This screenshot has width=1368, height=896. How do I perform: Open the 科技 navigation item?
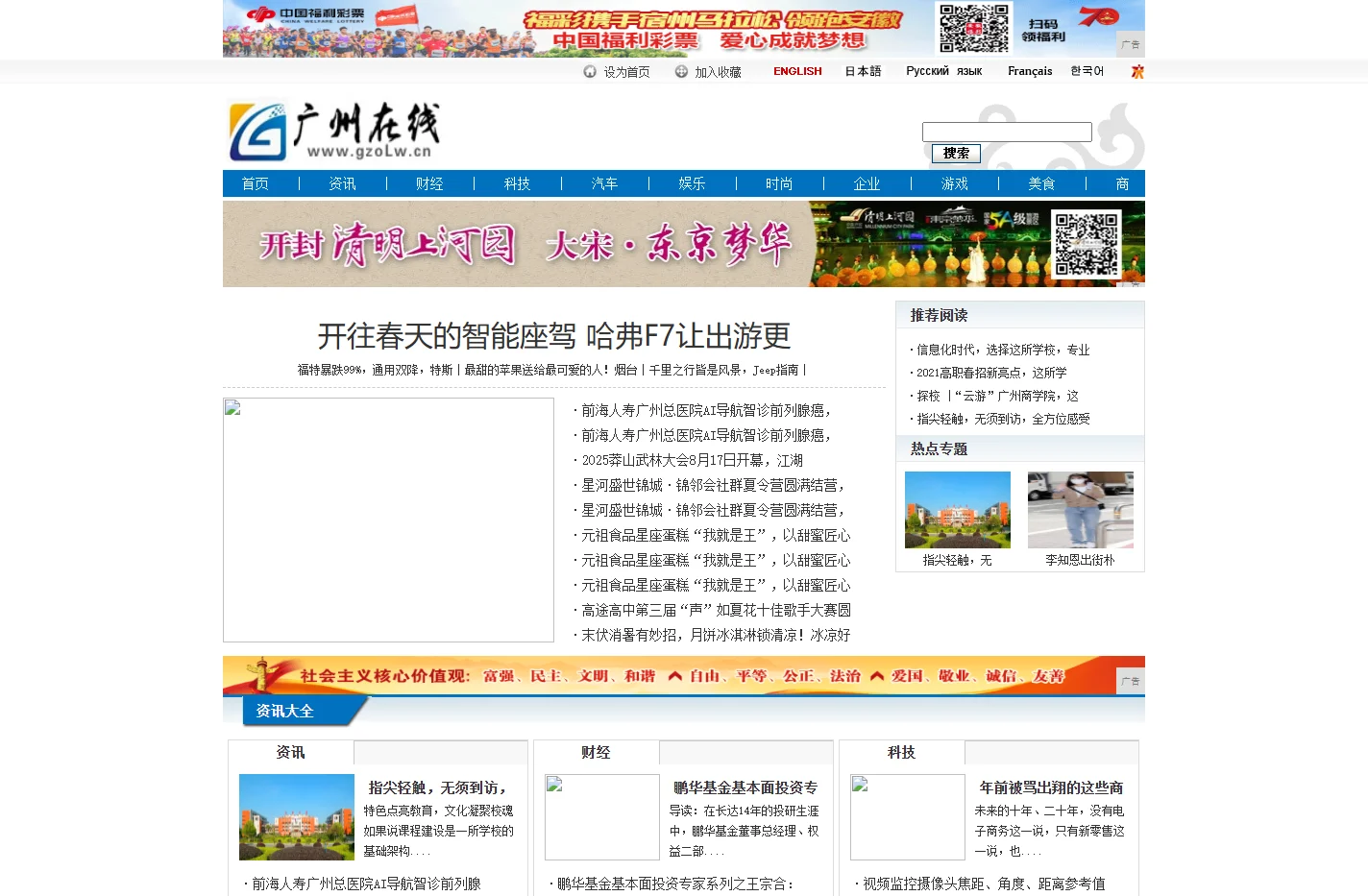(518, 183)
